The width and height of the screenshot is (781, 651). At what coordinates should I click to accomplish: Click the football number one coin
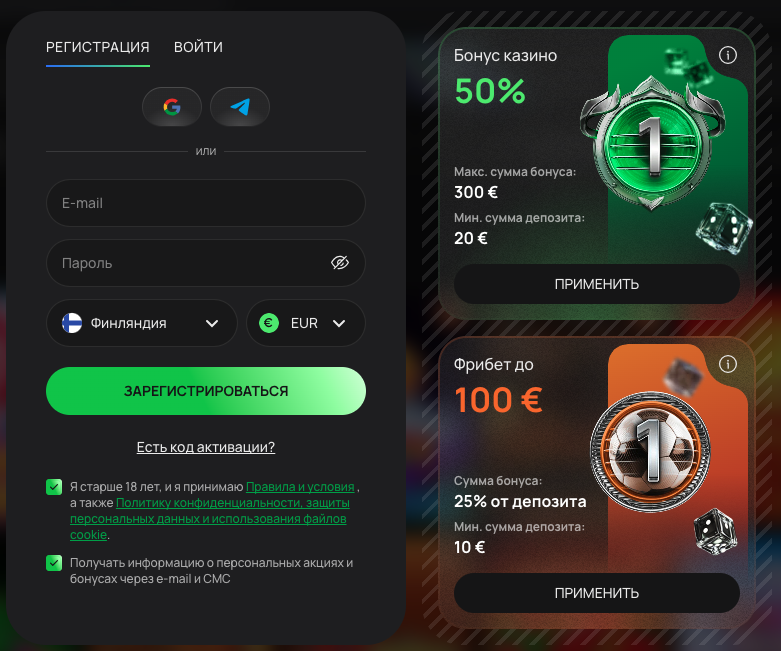pos(651,452)
